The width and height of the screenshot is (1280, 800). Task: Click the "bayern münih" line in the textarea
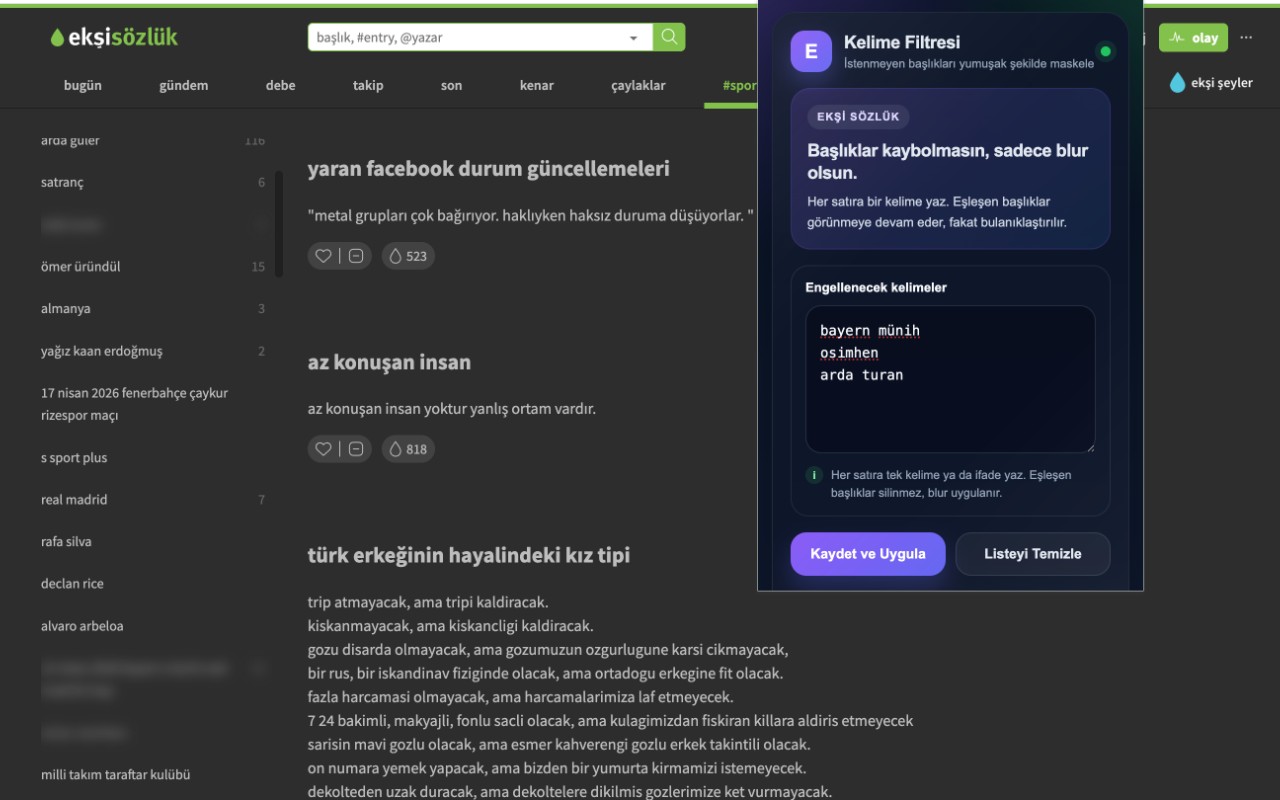(x=870, y=331)
